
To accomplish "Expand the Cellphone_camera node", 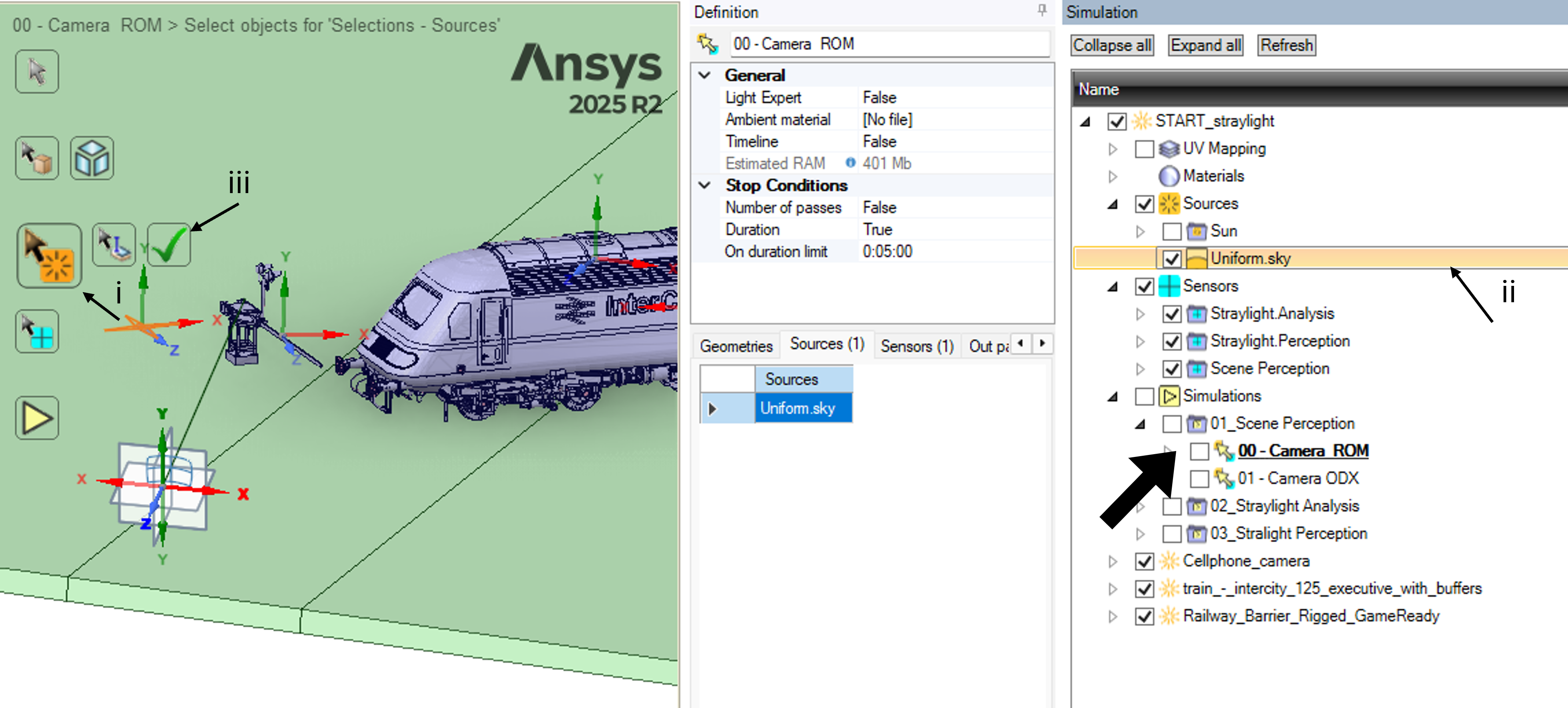I will click(1113, 560).
